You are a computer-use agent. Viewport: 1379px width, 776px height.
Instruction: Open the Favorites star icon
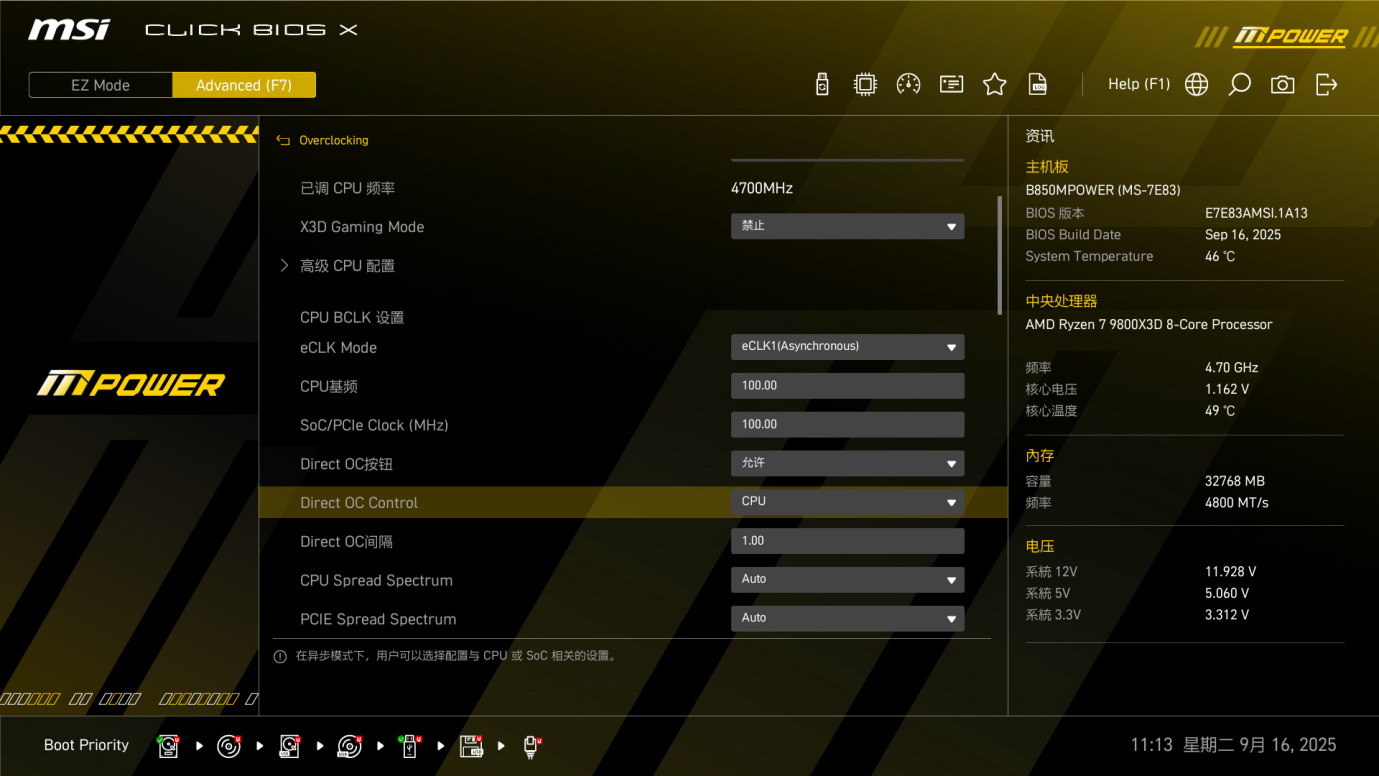994,85
